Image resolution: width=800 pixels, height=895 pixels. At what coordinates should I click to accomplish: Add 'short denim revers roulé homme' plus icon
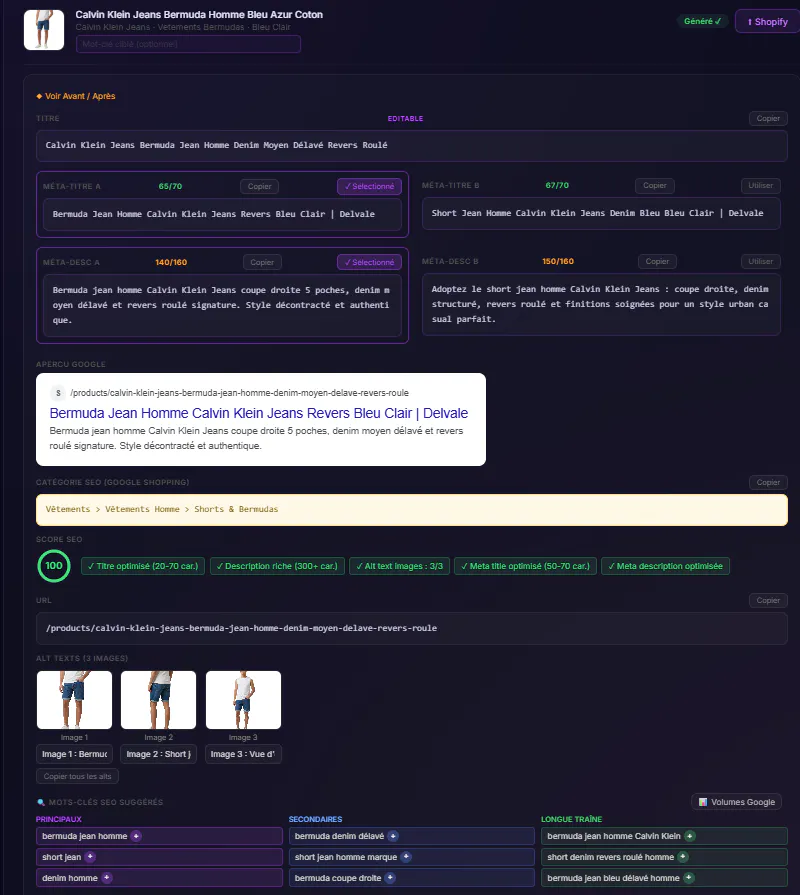(683, 857)
